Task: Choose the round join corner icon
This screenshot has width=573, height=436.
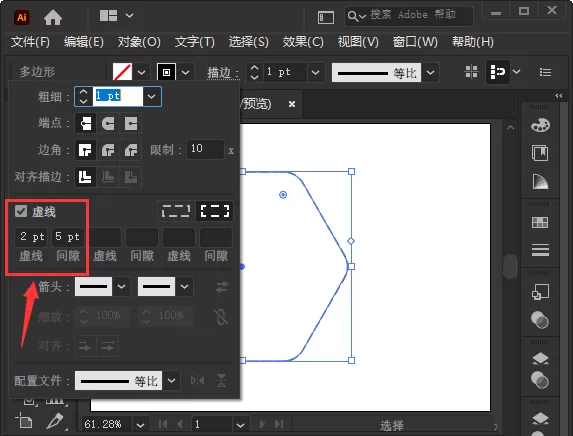Action: coord(108,150)
